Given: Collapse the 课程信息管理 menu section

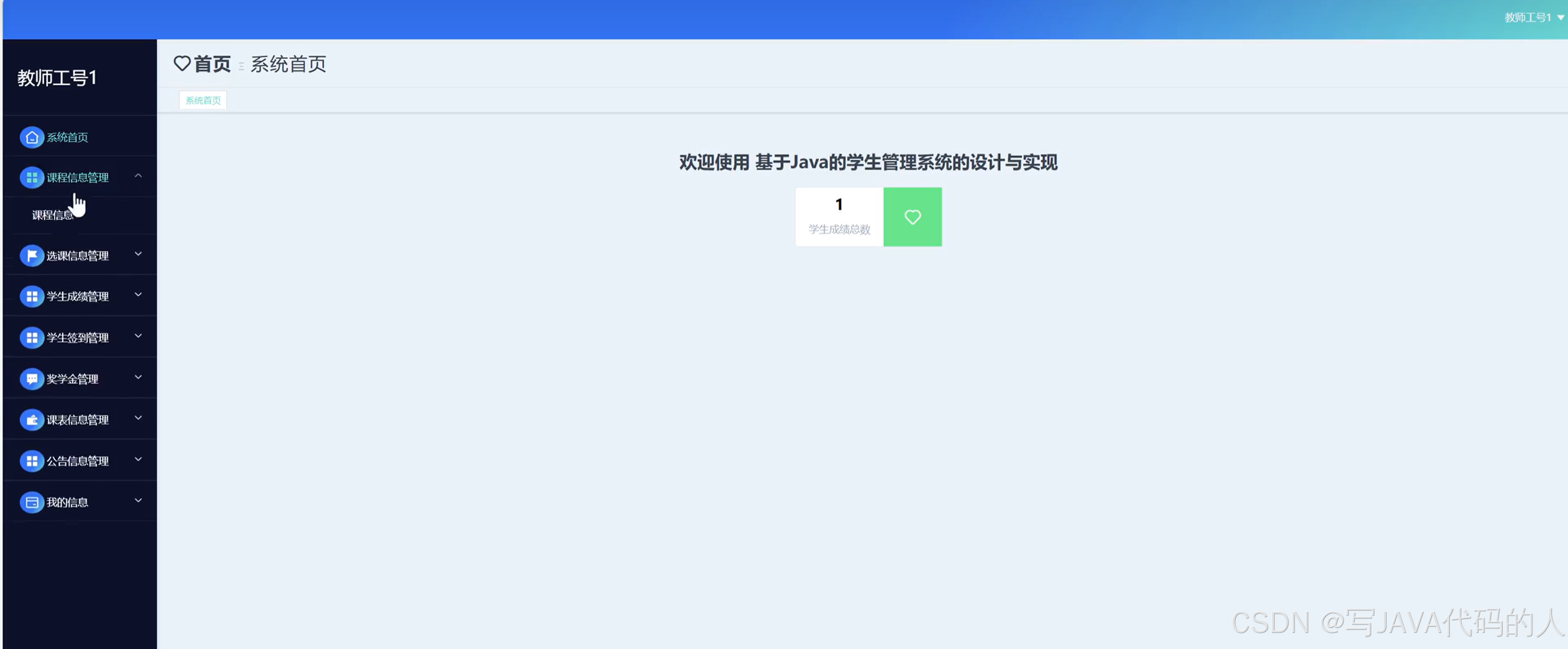Looking at the screenshot, I should click(138, 176).
